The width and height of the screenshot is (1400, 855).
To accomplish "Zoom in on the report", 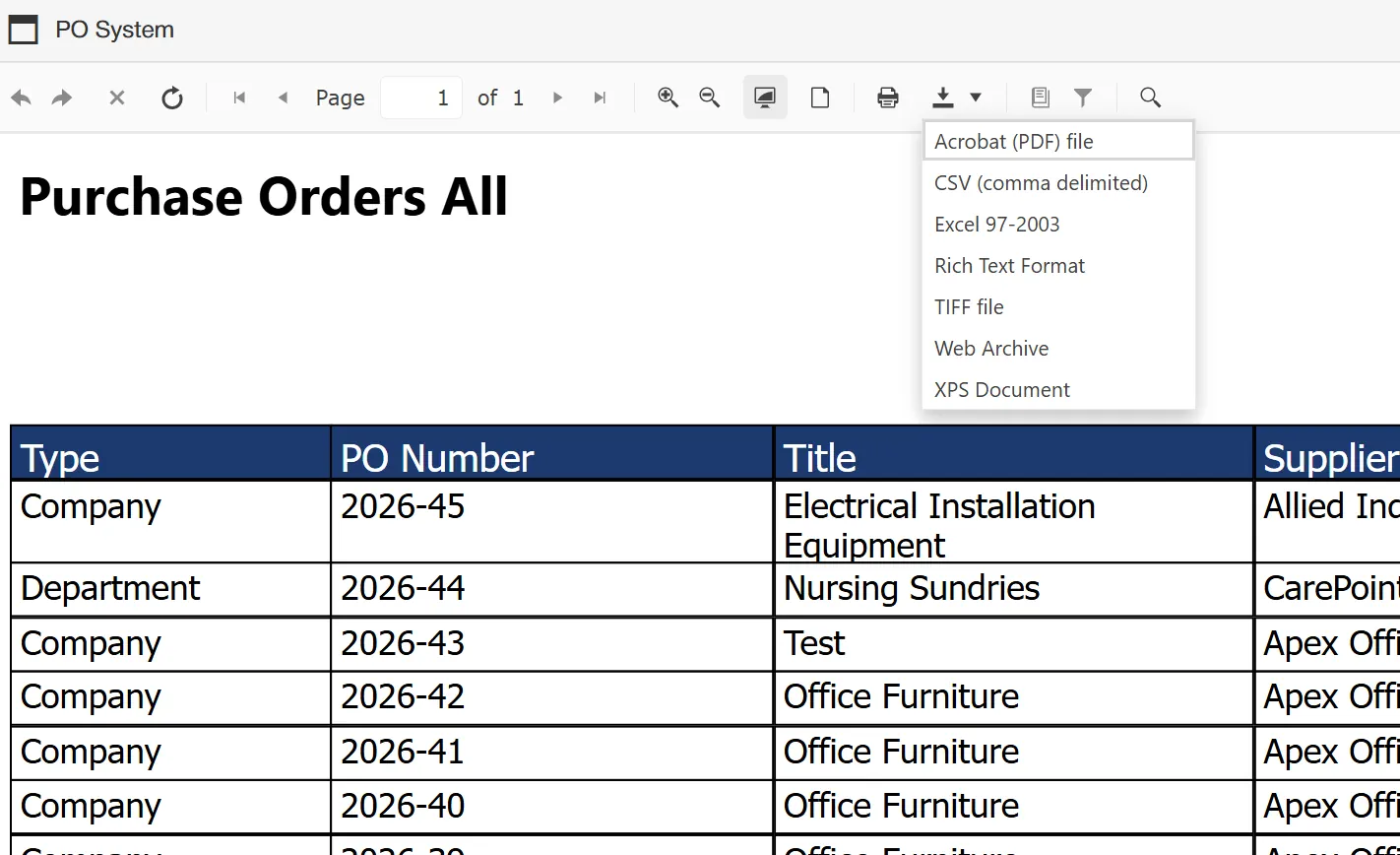I will point(668,98).
